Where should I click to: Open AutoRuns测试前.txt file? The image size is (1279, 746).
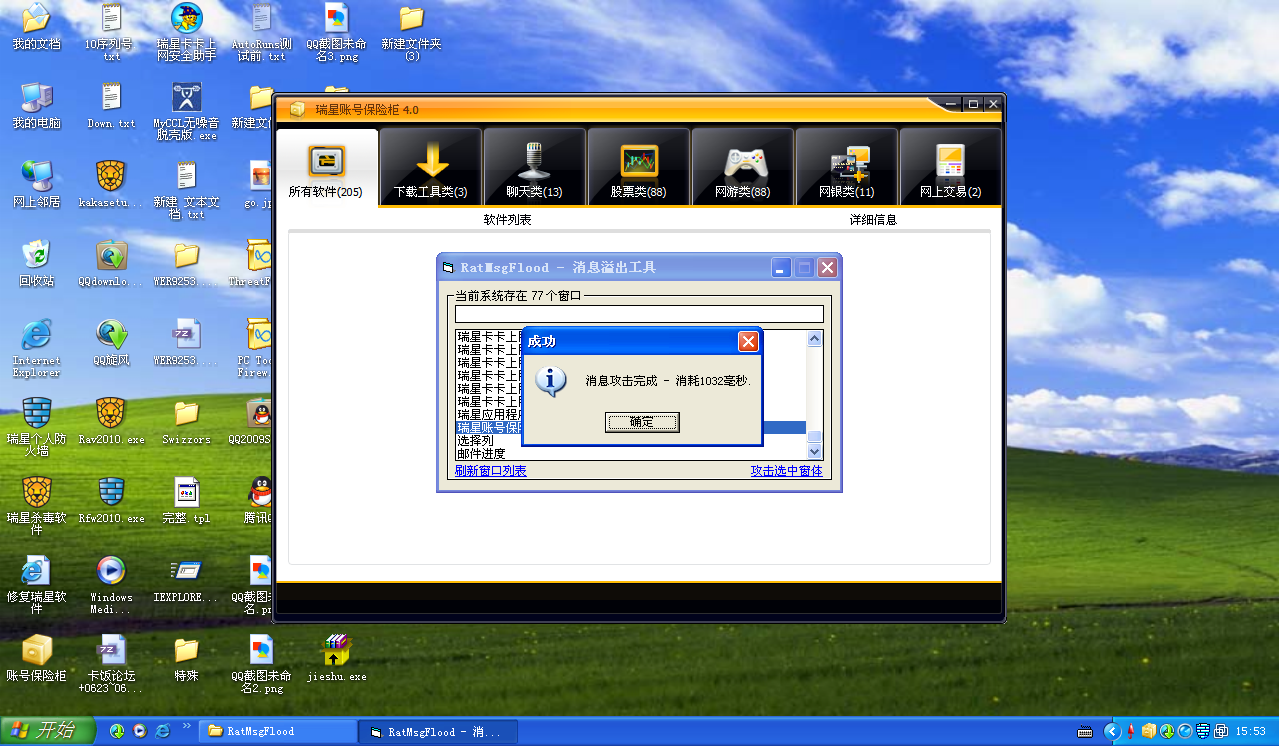[x=261, y=32]
